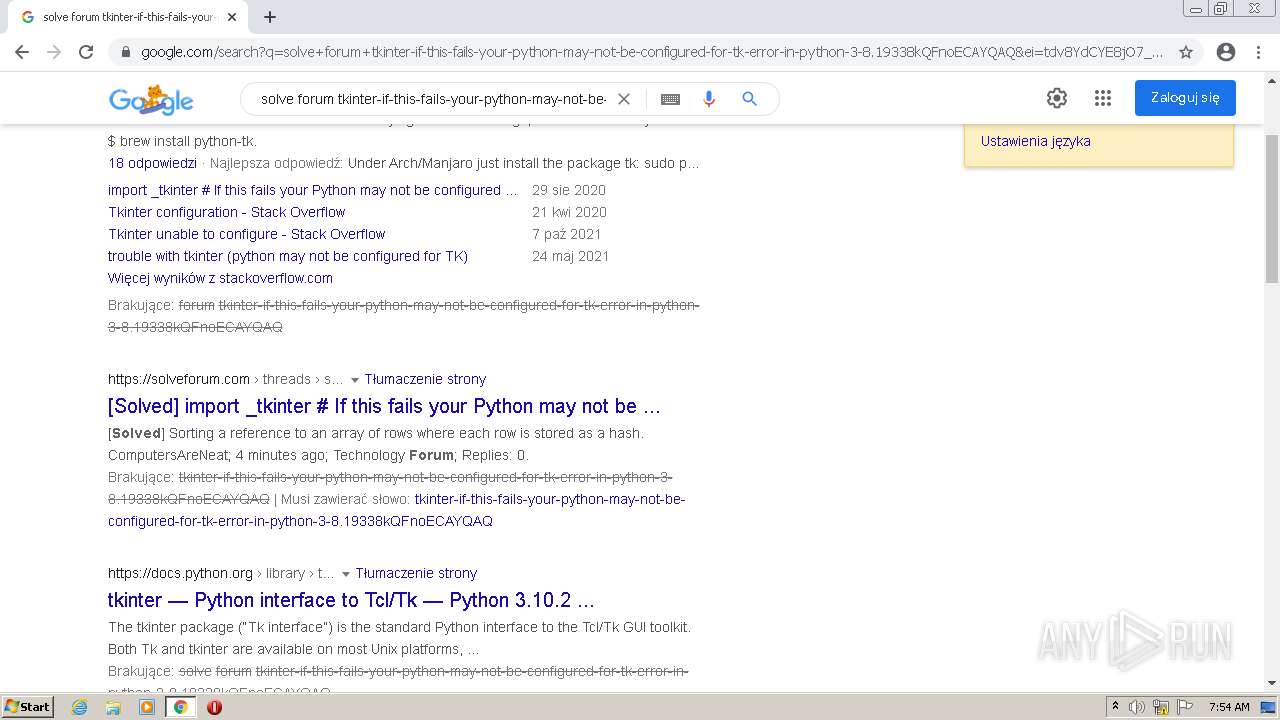Click the page scrollbar up arrow
Viewport: 1280px width, 720px height.
tap(1272, 82)
